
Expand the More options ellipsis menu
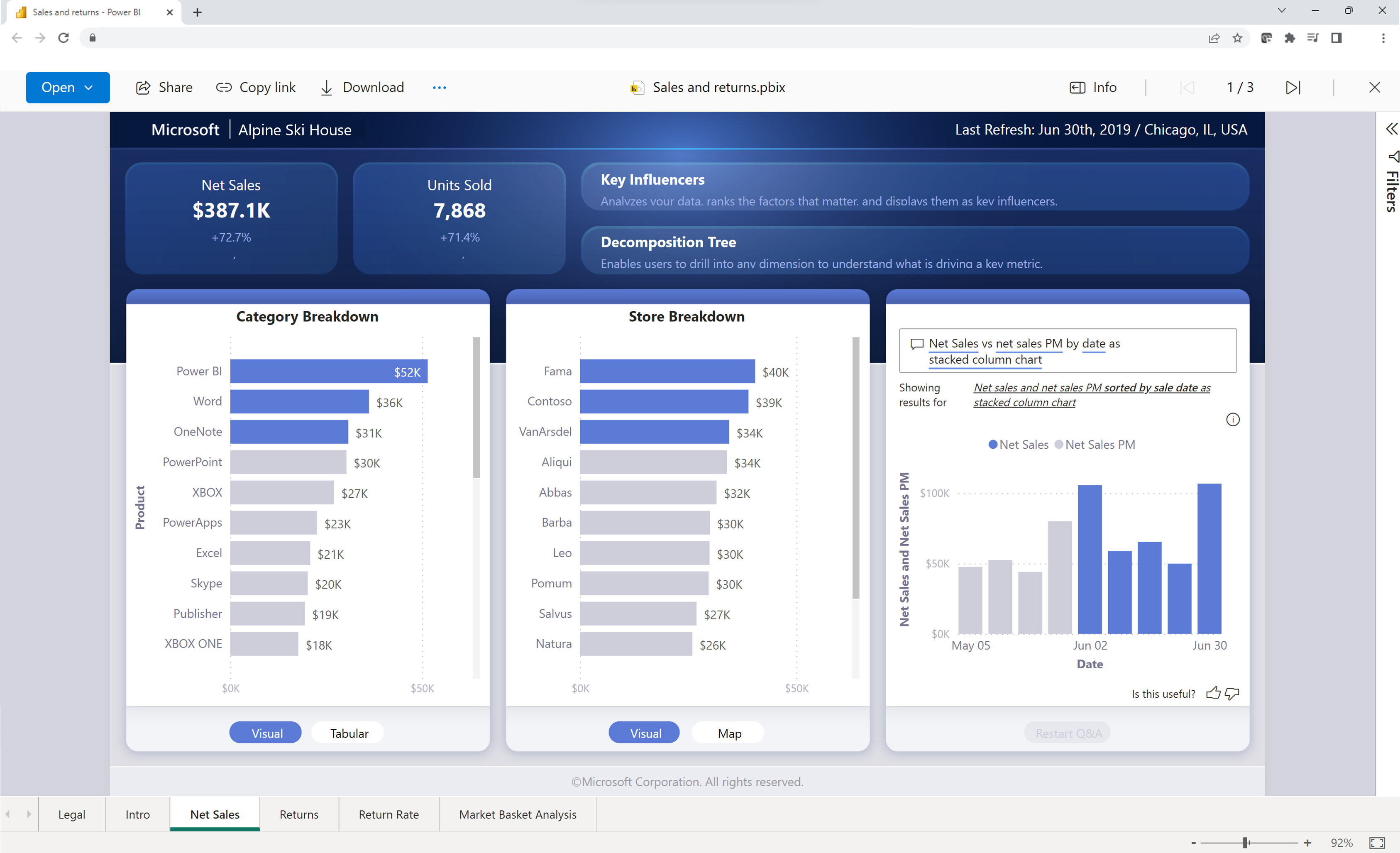[x=438, y=87]
